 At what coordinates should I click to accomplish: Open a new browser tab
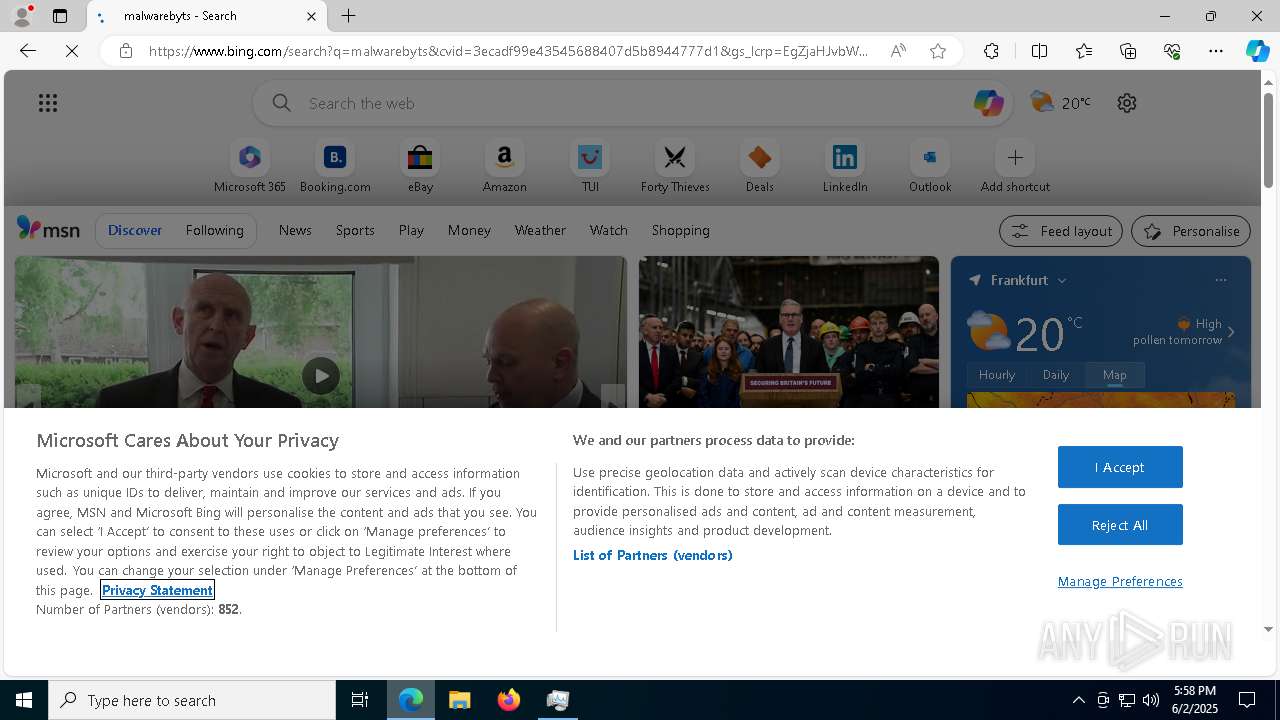pos(348,16)
